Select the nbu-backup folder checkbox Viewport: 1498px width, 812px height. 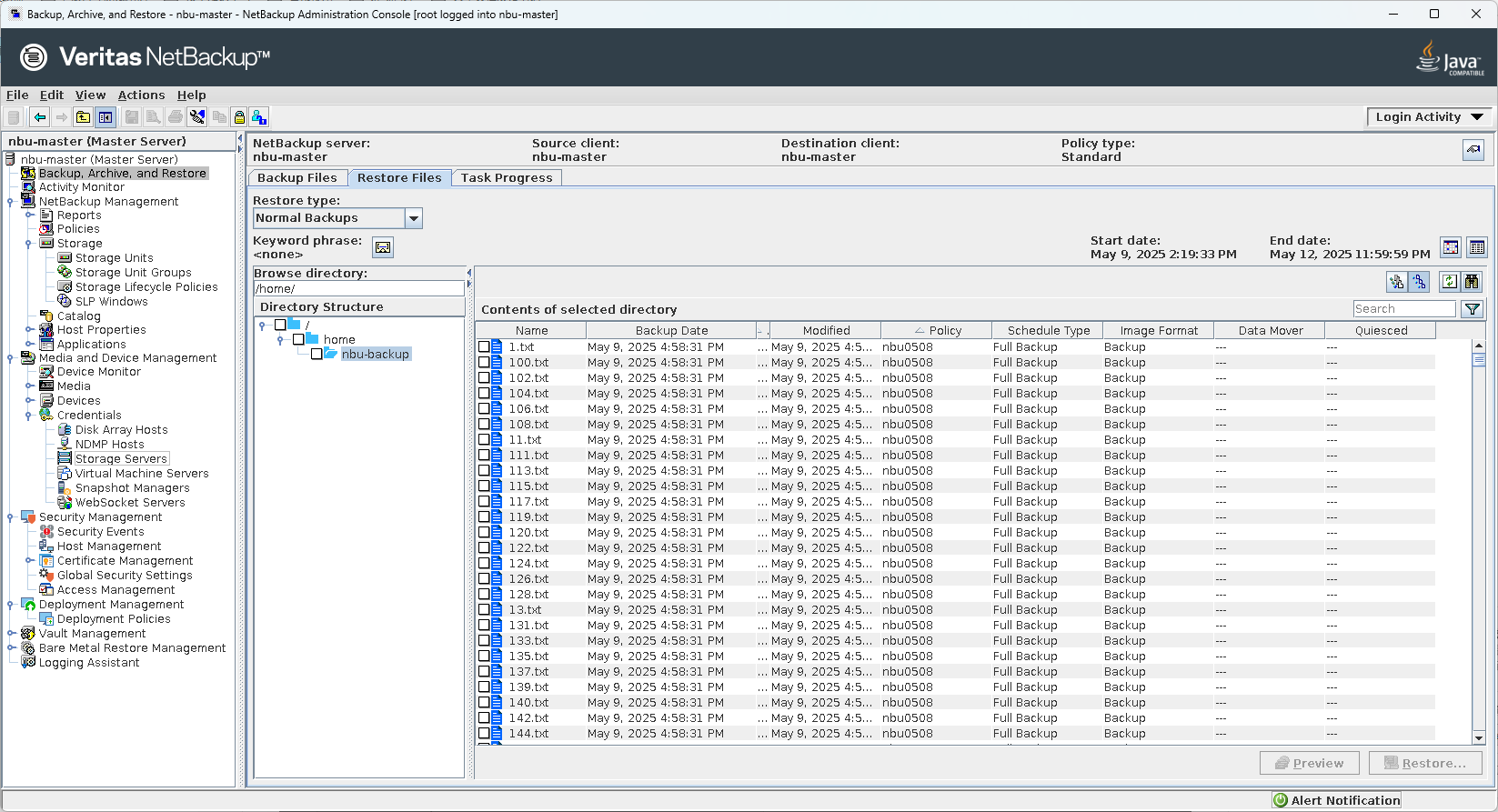click(x=317, y=354)
